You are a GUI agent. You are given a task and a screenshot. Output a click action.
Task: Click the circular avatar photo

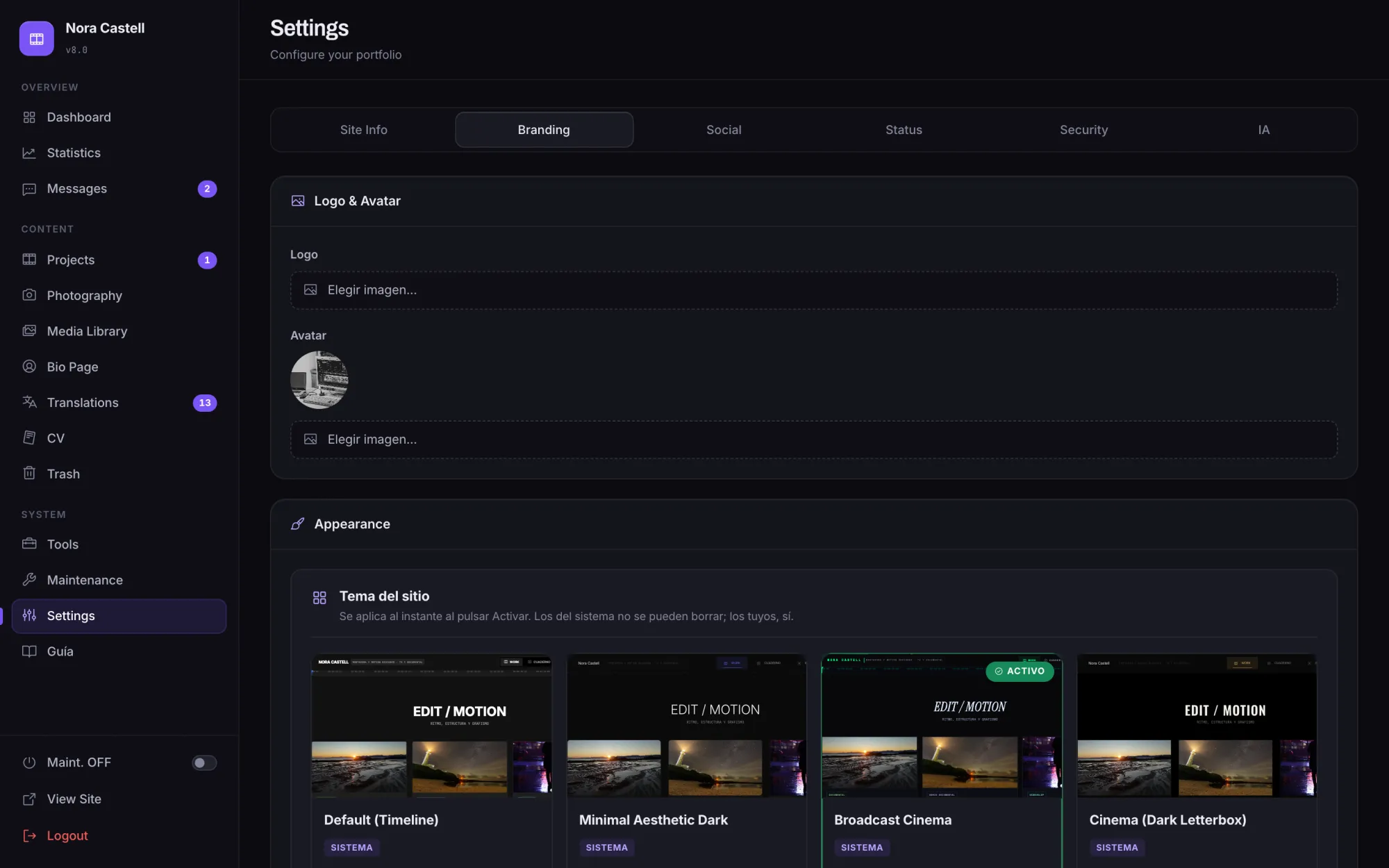319,380
